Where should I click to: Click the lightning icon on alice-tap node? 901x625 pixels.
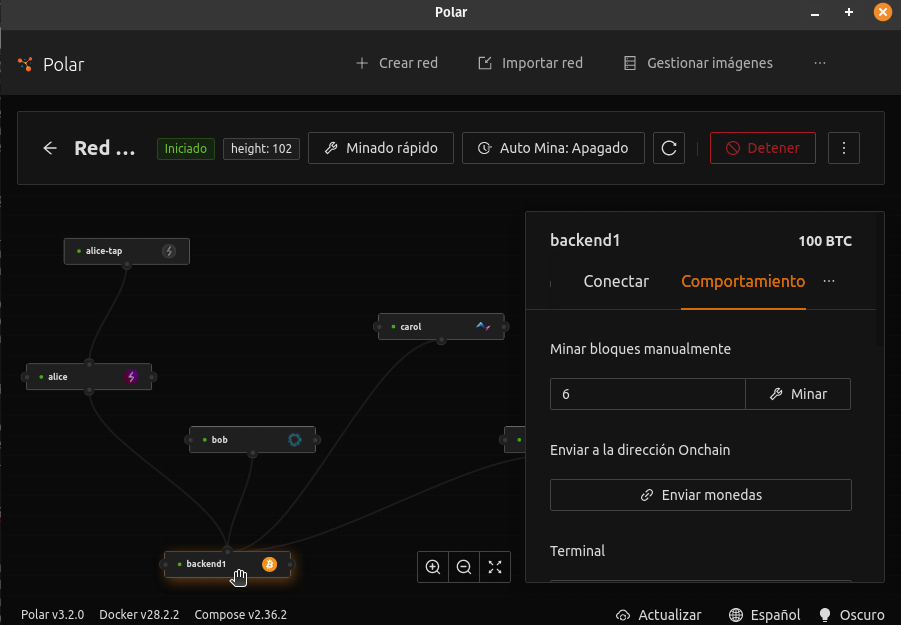170,251
